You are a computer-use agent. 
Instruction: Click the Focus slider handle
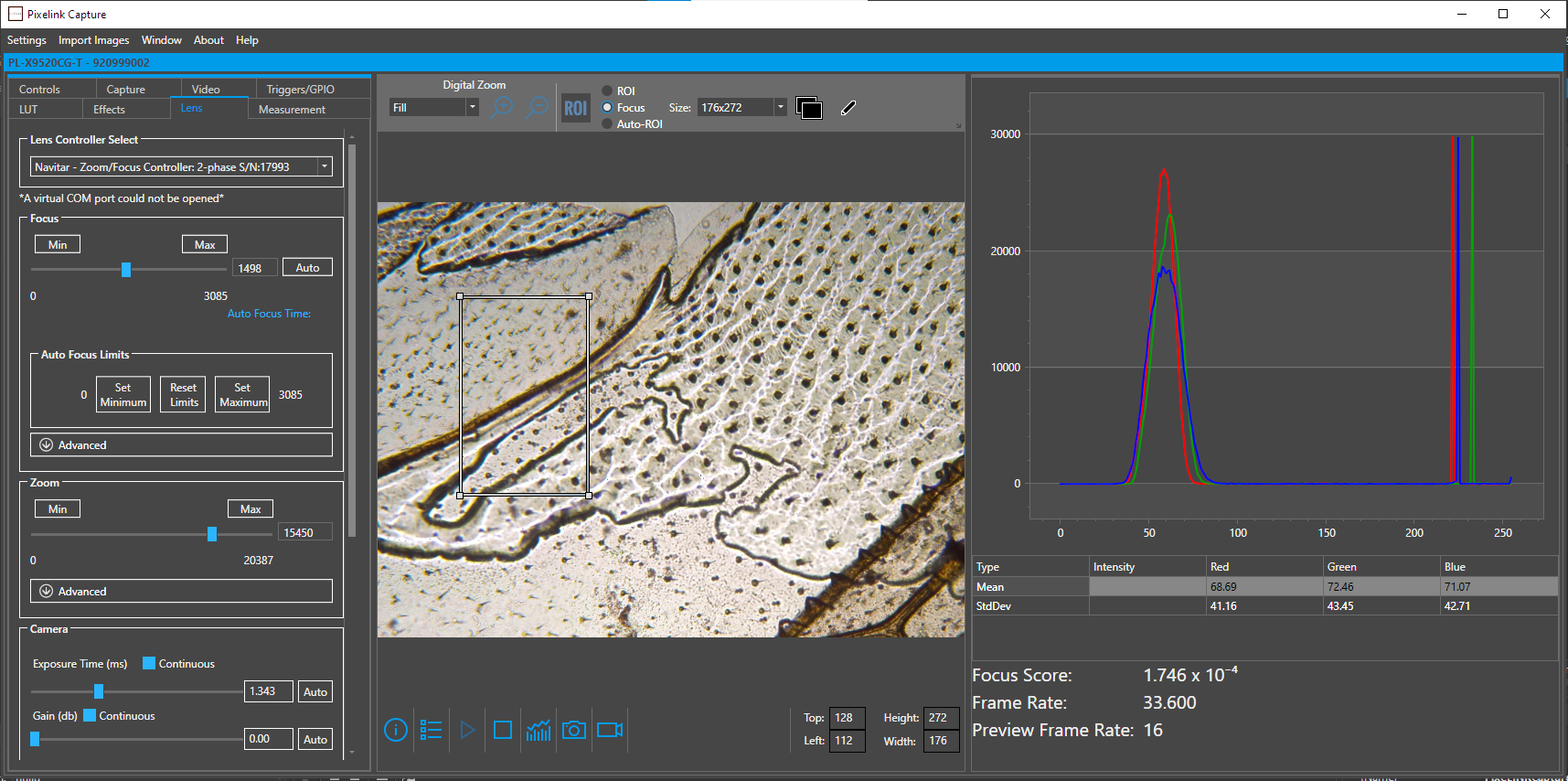(126, 269)
